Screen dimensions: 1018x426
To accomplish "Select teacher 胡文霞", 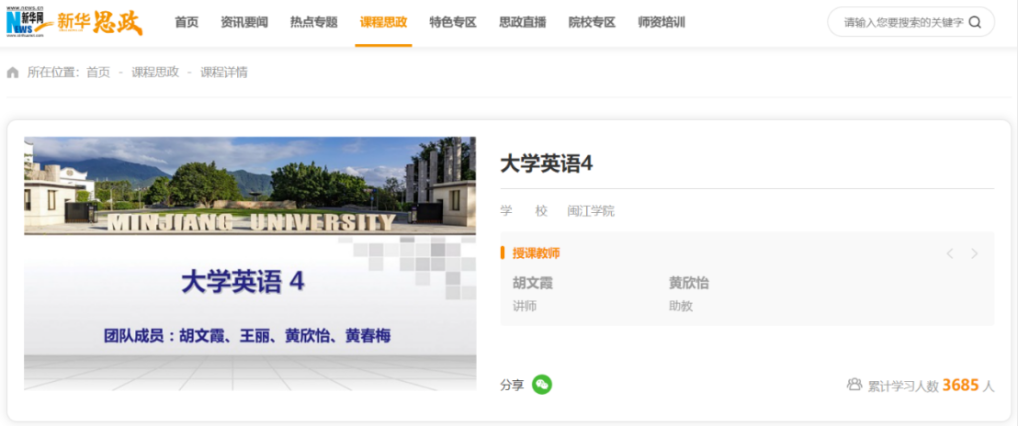I will click(532, 283).
